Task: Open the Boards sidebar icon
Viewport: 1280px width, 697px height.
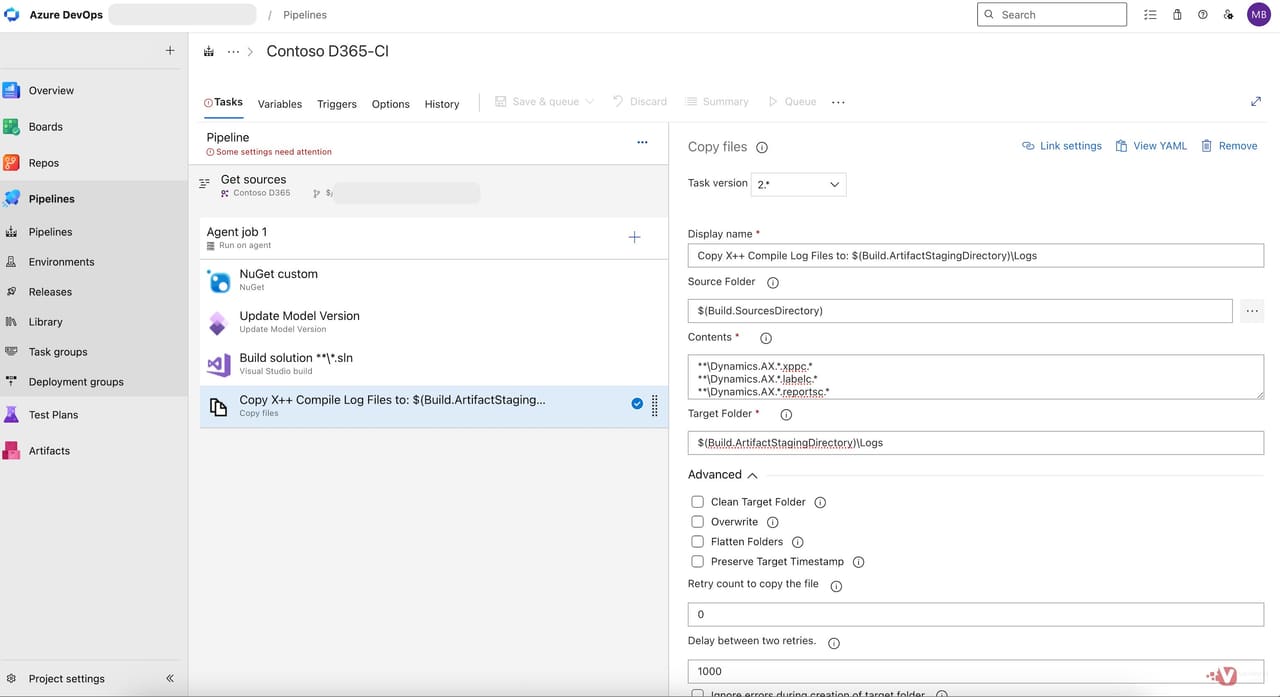Action: tap(12, 127)
